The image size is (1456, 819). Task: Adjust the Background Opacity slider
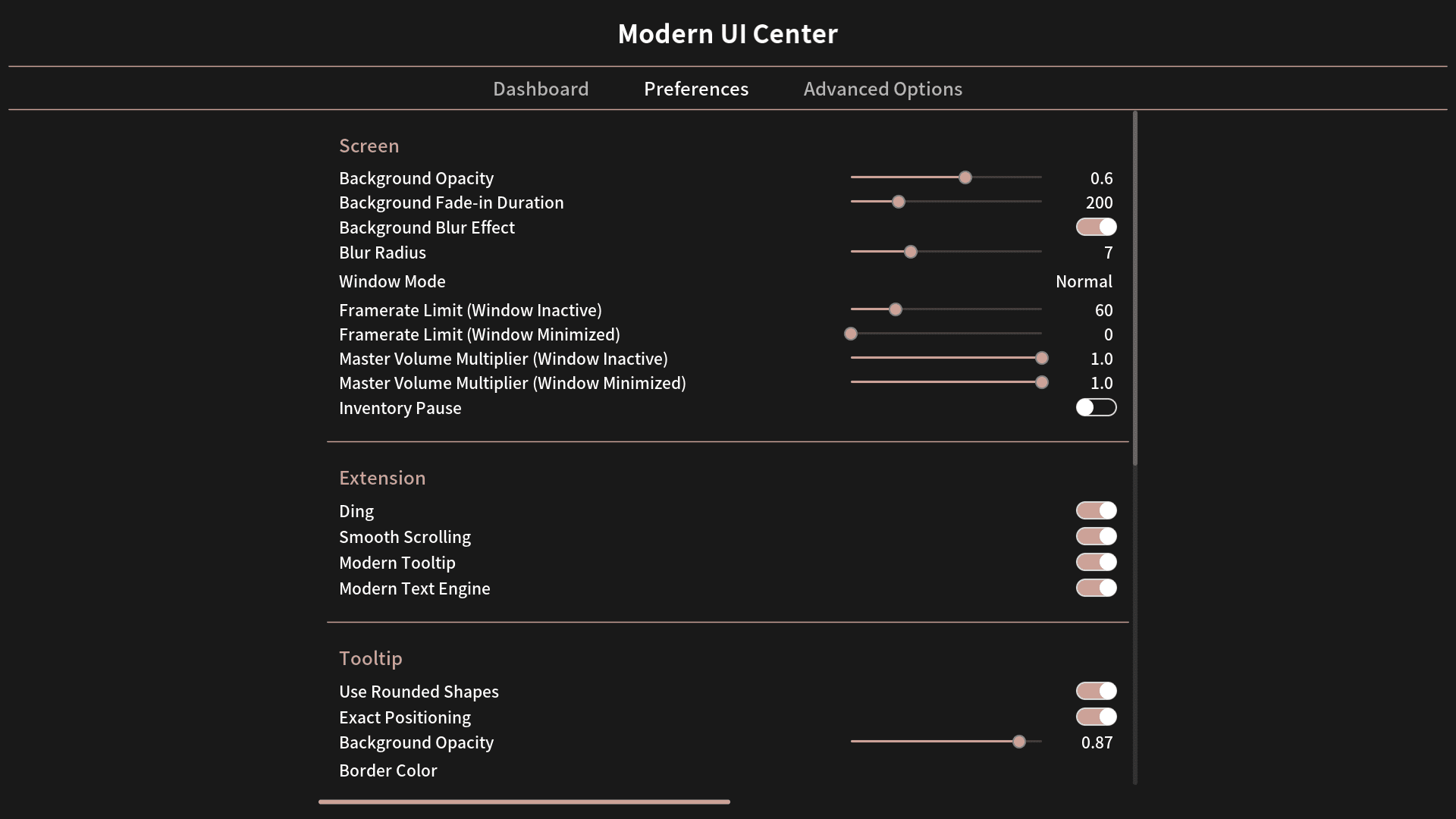(x=962, y=178)
